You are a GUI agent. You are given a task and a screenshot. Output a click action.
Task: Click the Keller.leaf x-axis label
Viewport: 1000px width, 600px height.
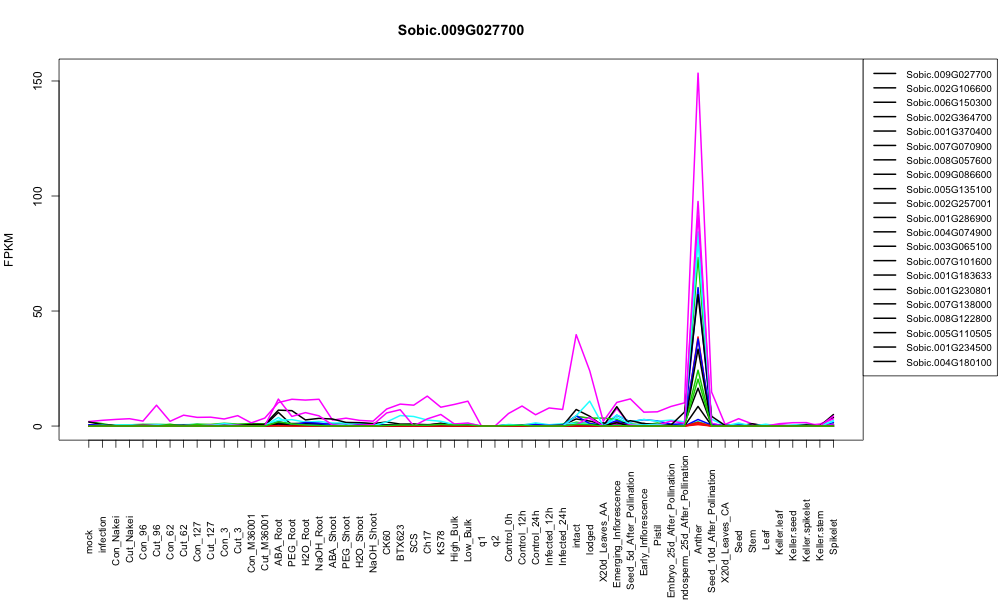click(779, 532)
